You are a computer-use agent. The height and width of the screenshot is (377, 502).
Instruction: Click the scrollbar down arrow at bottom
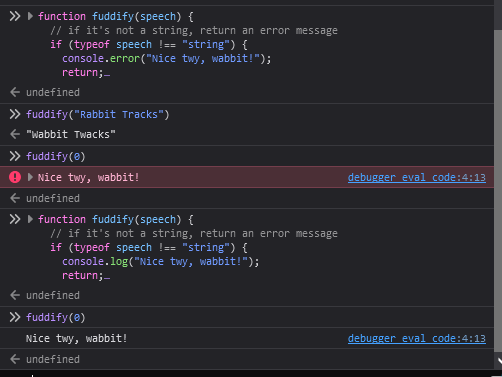tap(499, 361)
